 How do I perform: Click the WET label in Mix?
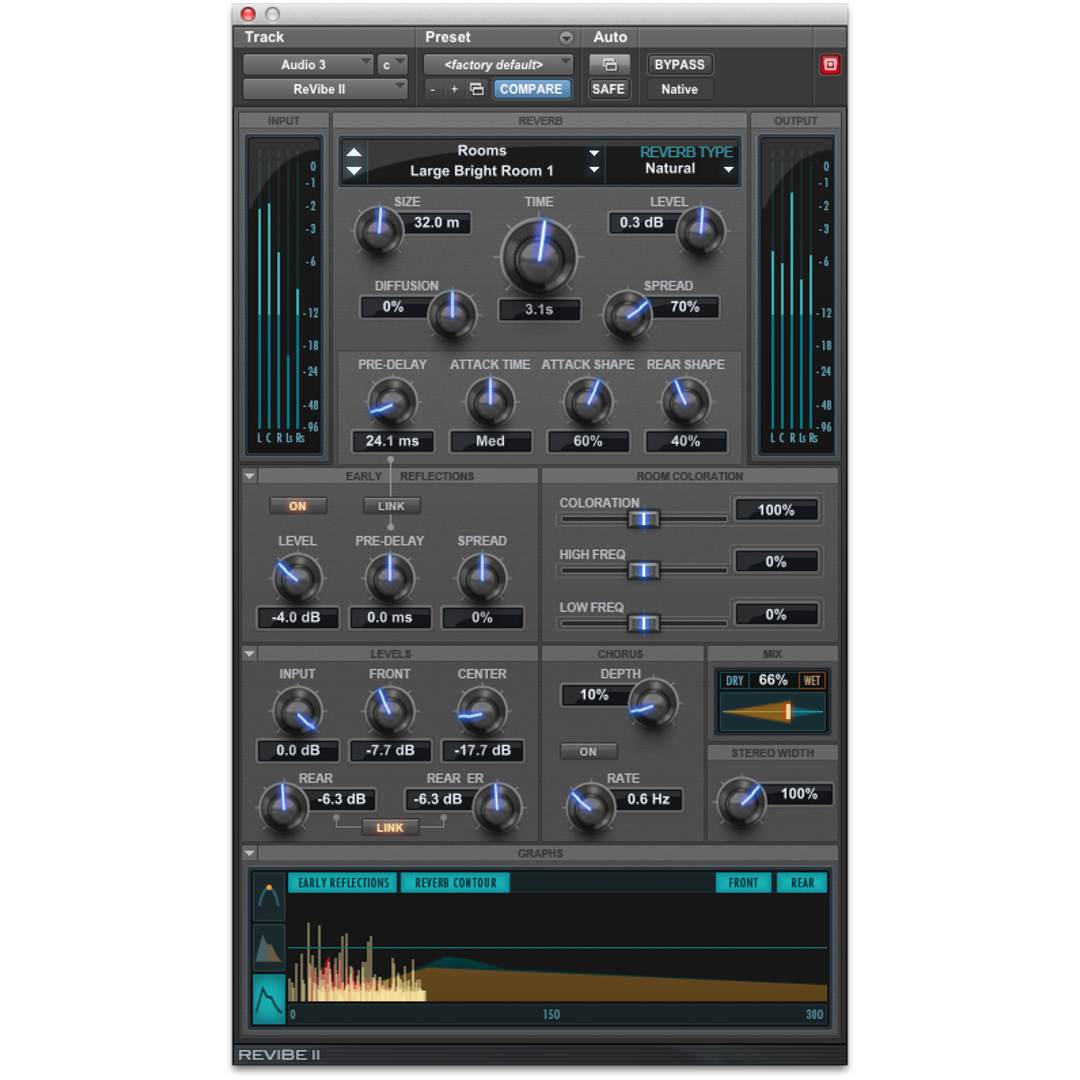[811, 681]
